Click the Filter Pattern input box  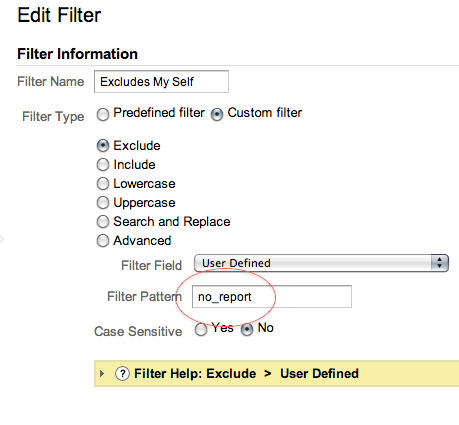[x=272, y=297]
